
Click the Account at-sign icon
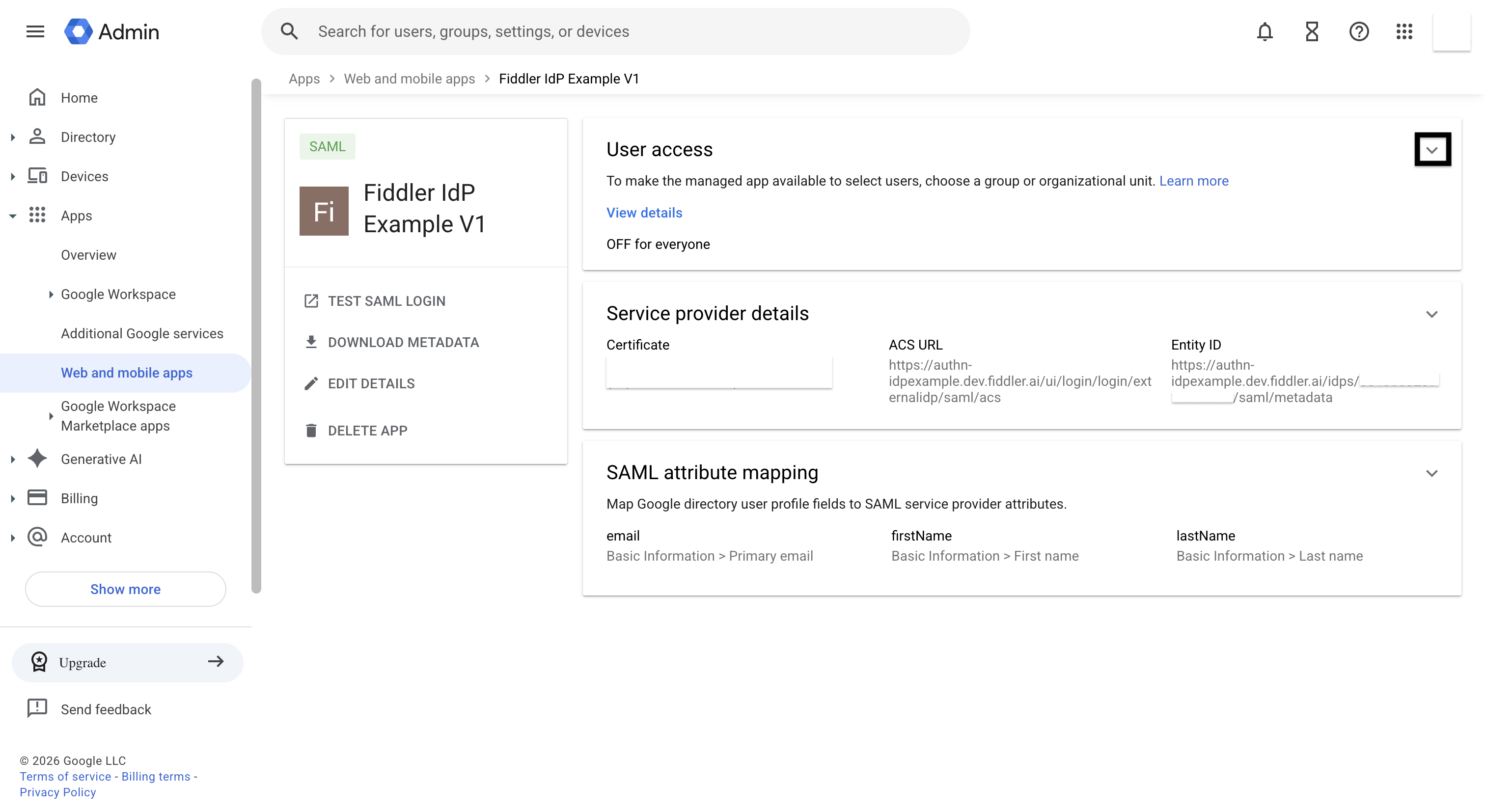[37, 537]
